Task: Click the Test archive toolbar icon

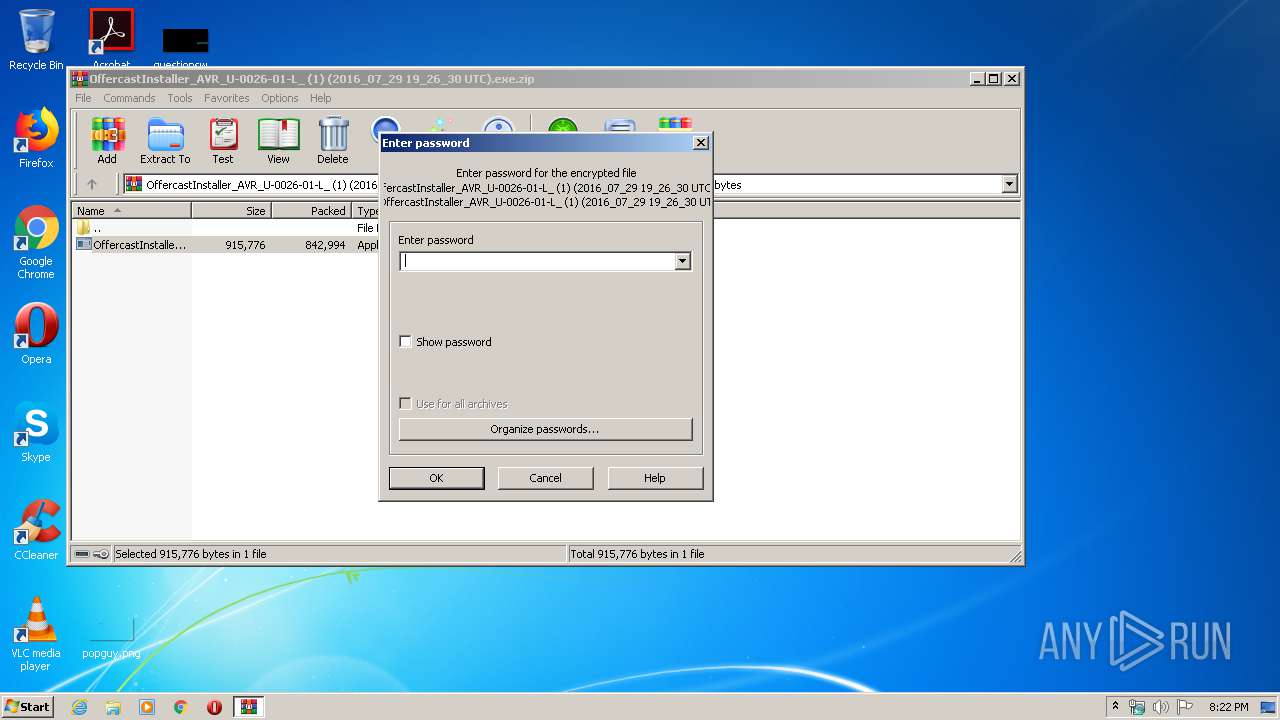Action: point(223,141)
